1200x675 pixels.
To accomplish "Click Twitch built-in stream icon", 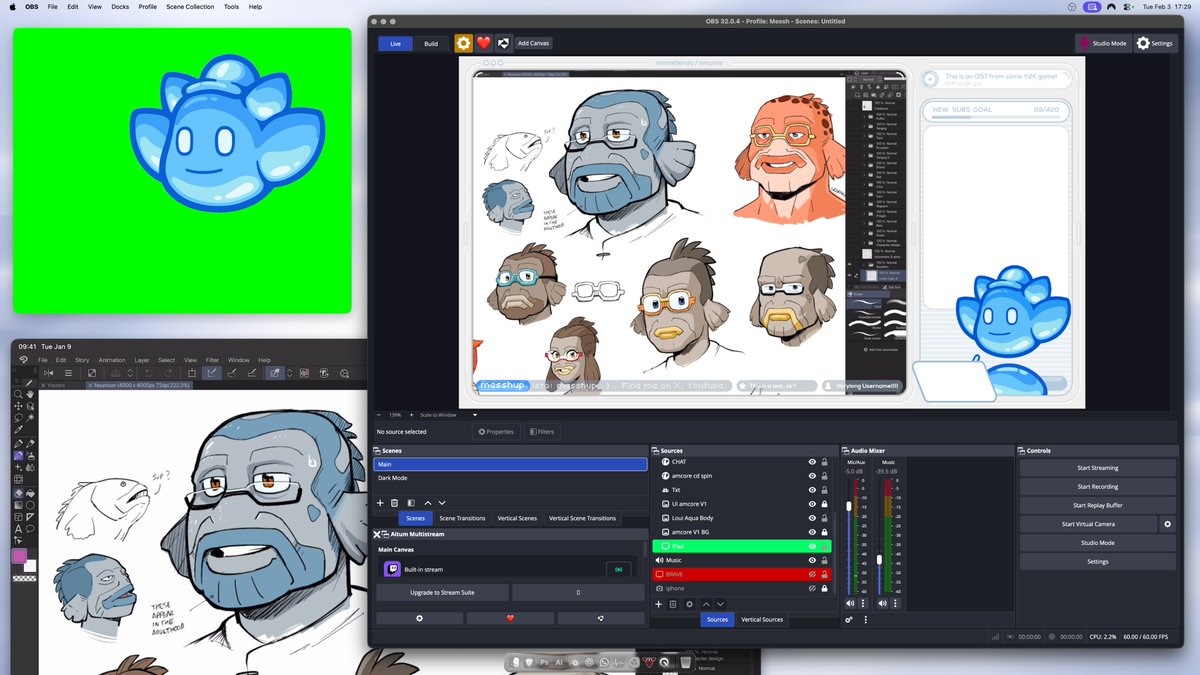I will pyautogui.click(x=392, y=569).
